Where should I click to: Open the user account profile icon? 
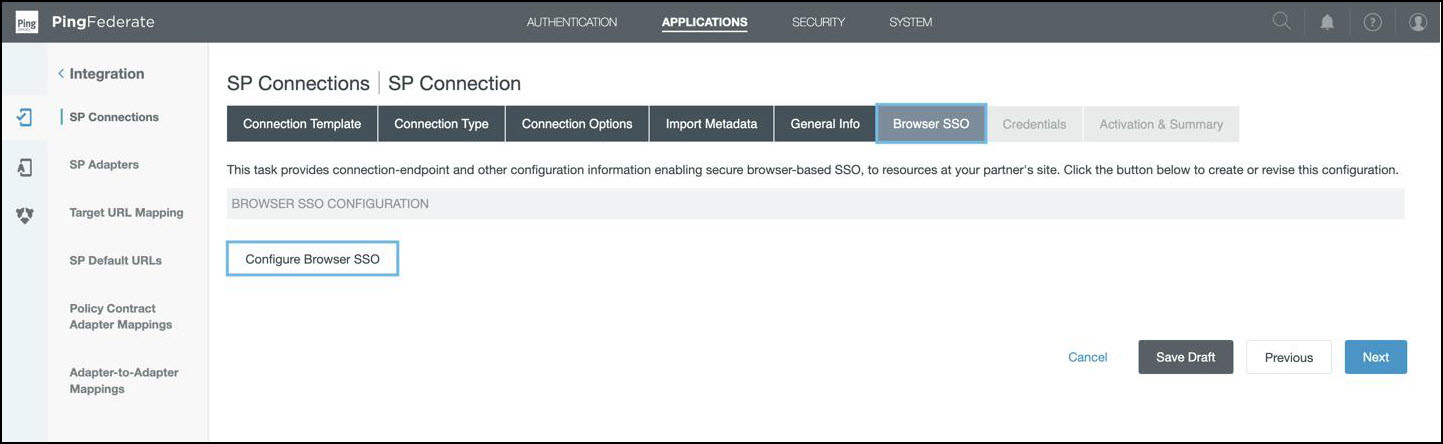pos(1417,22)
